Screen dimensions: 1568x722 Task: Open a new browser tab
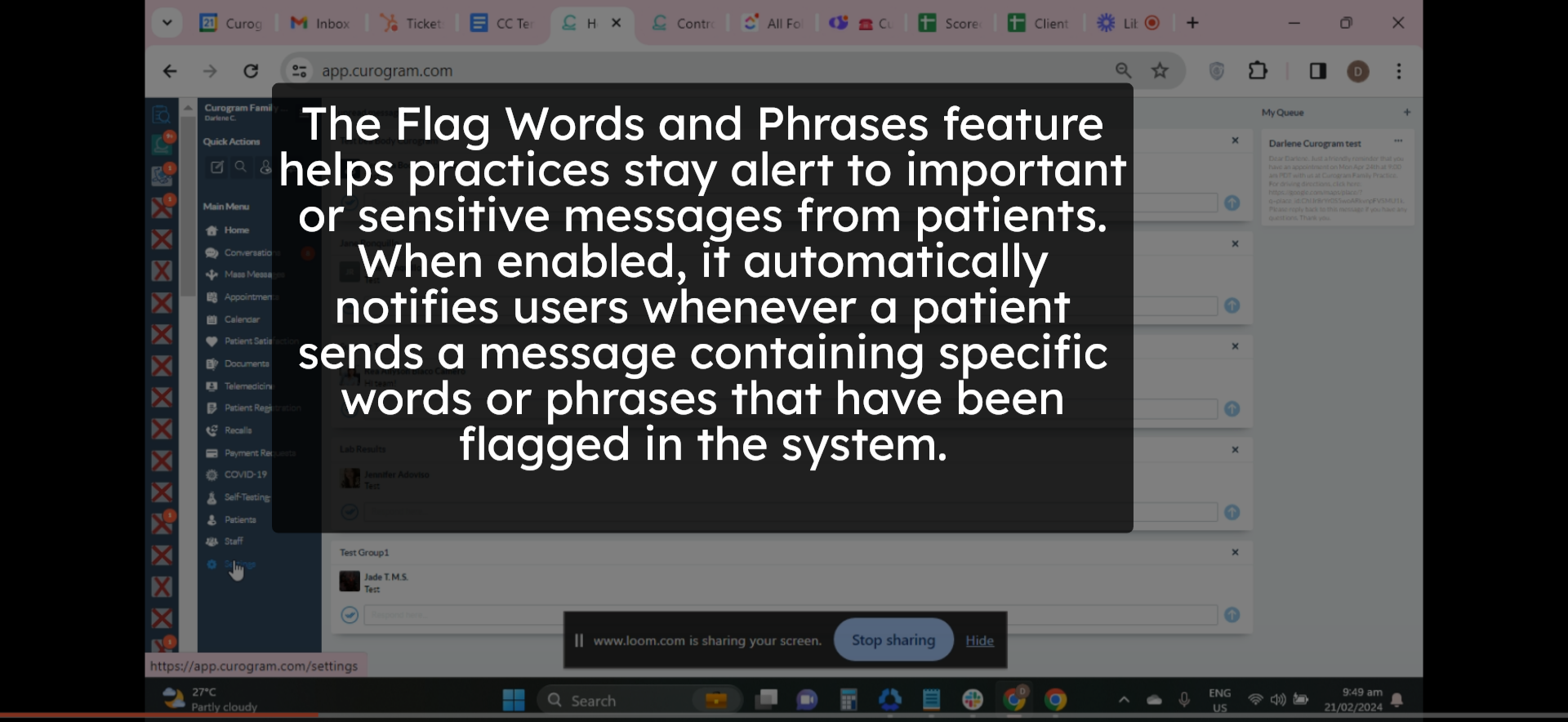point(1192,23)
